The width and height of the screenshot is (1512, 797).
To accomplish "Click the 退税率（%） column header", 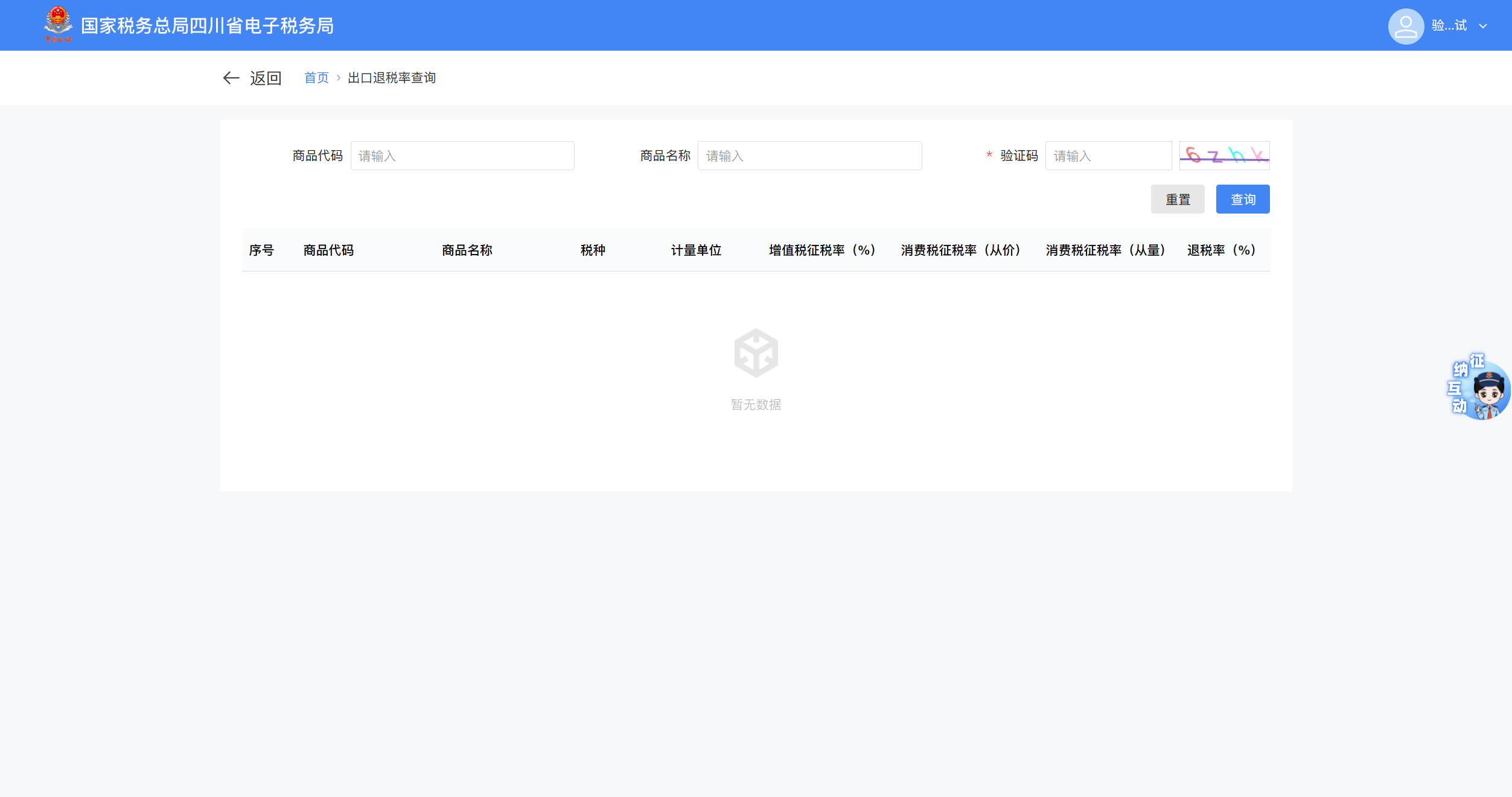I will [1222, 250].
